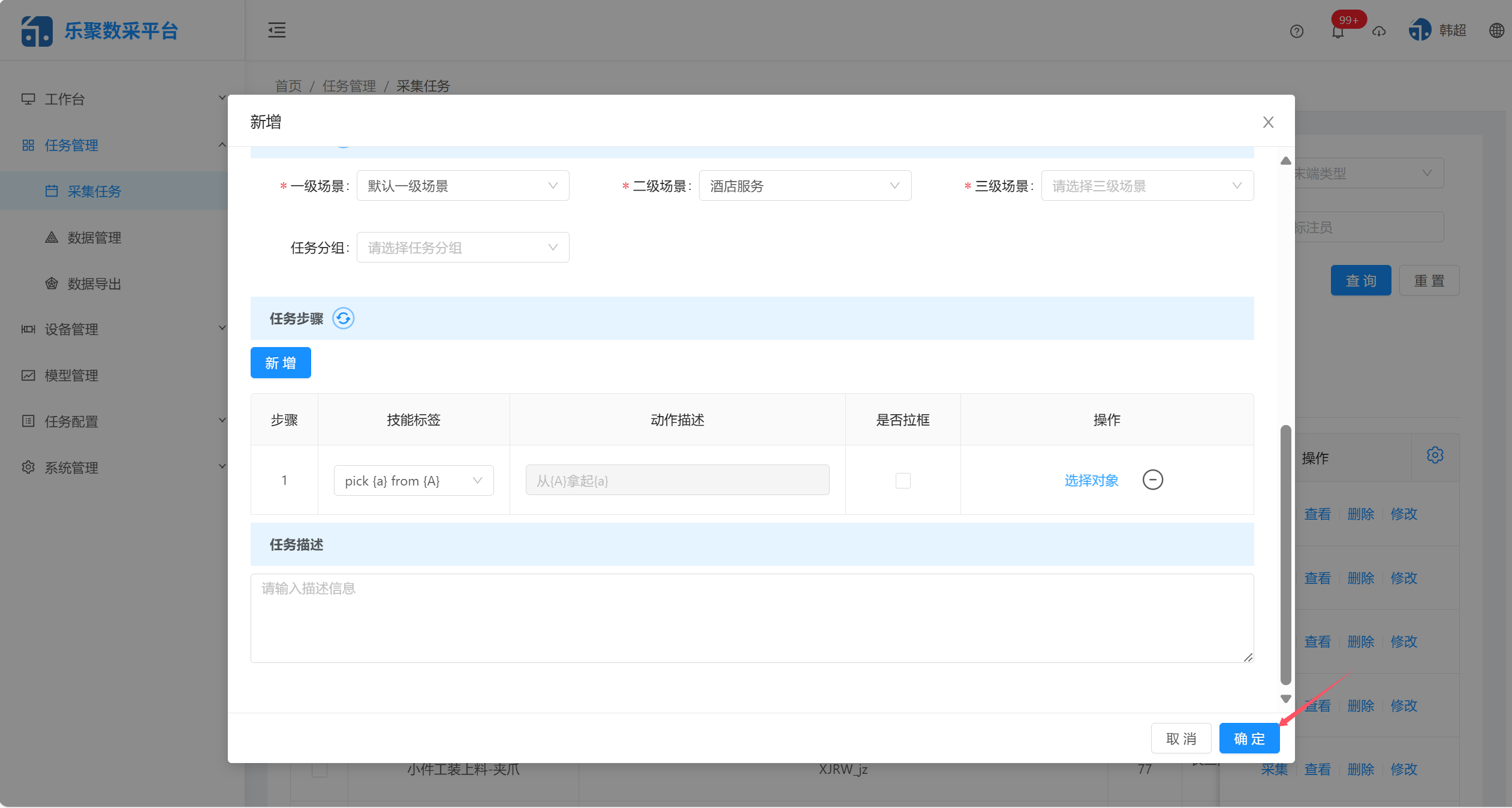
Task: Confirm dialog with the 确定 button
Action: pos(1249,738)
